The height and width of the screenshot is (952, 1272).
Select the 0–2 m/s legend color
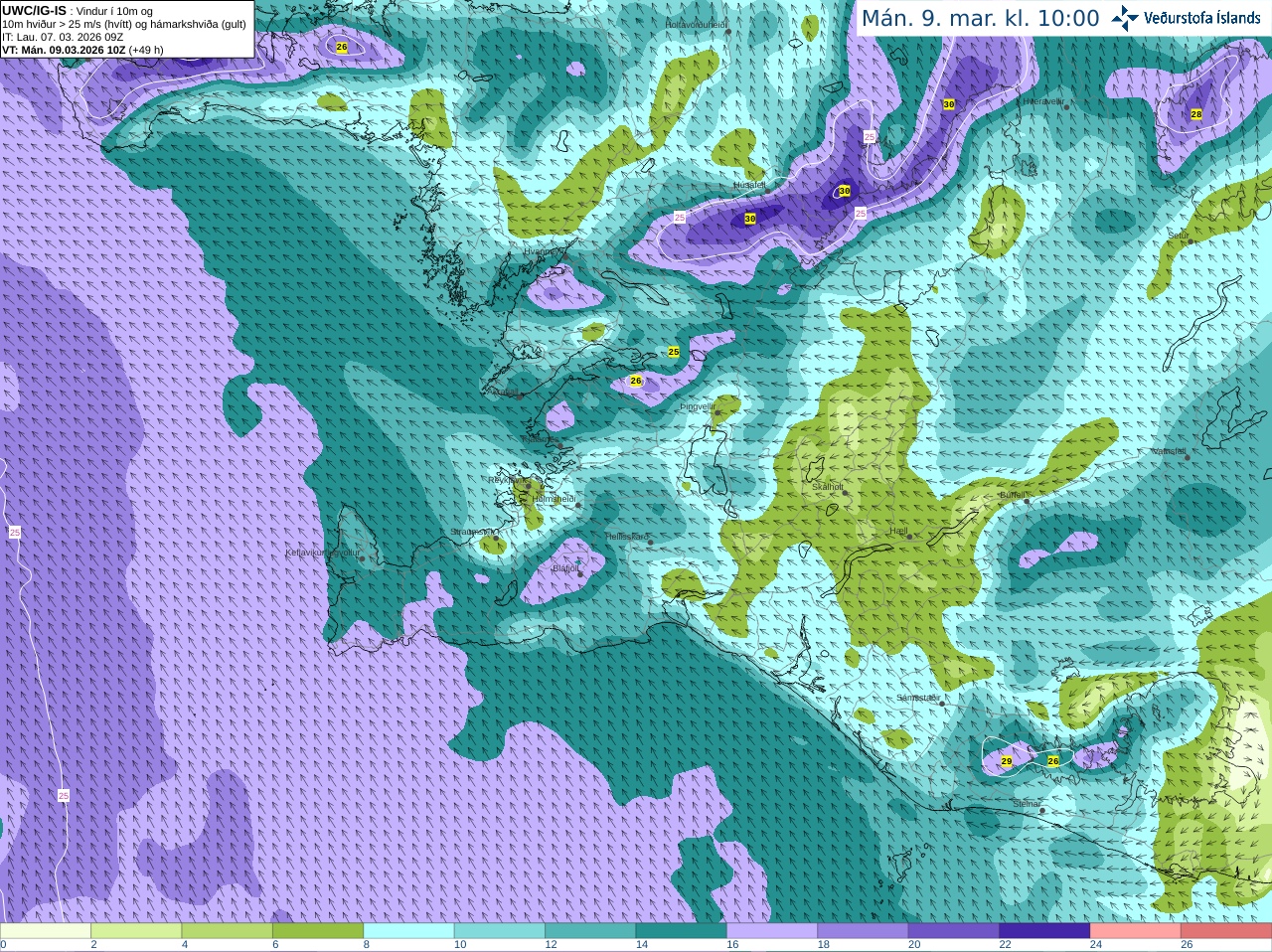(x=46, y=931)
